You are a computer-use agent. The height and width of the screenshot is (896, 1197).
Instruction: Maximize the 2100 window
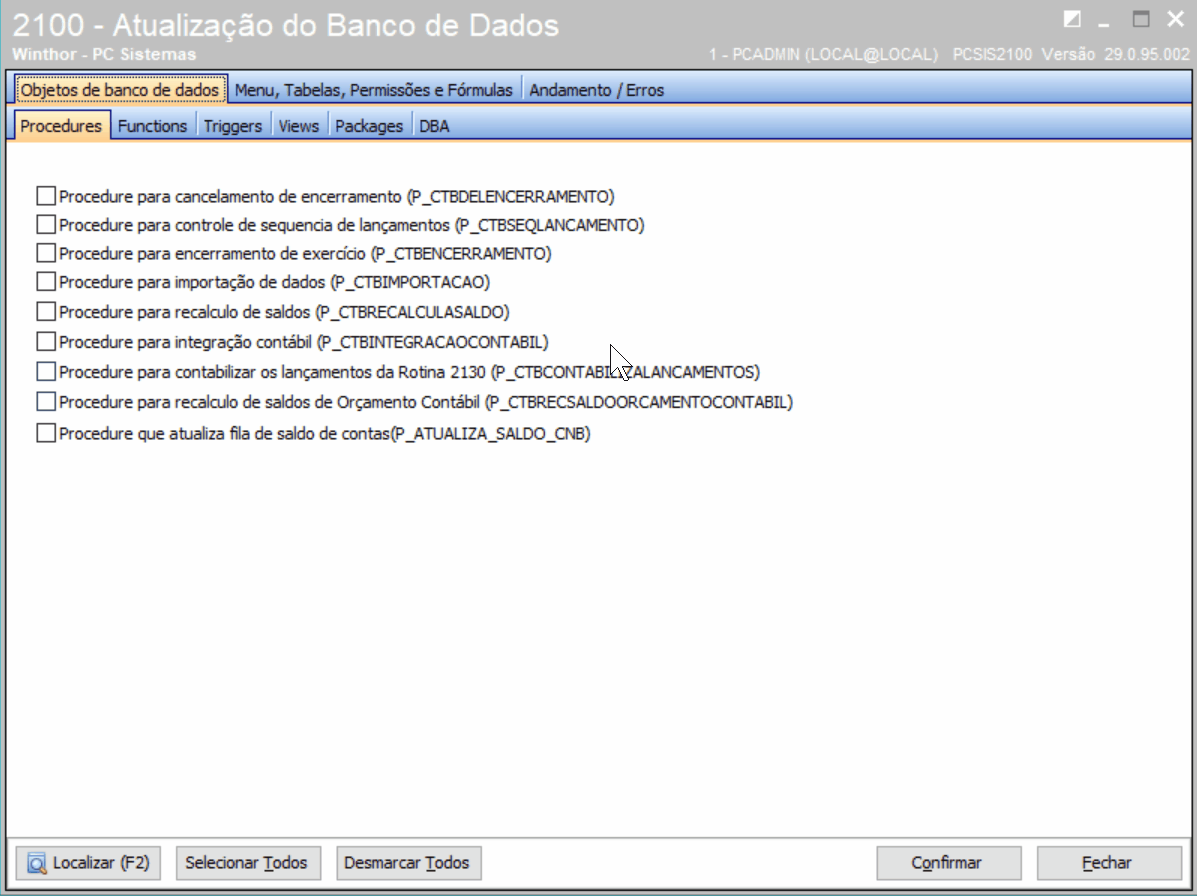click(1141, 19)
